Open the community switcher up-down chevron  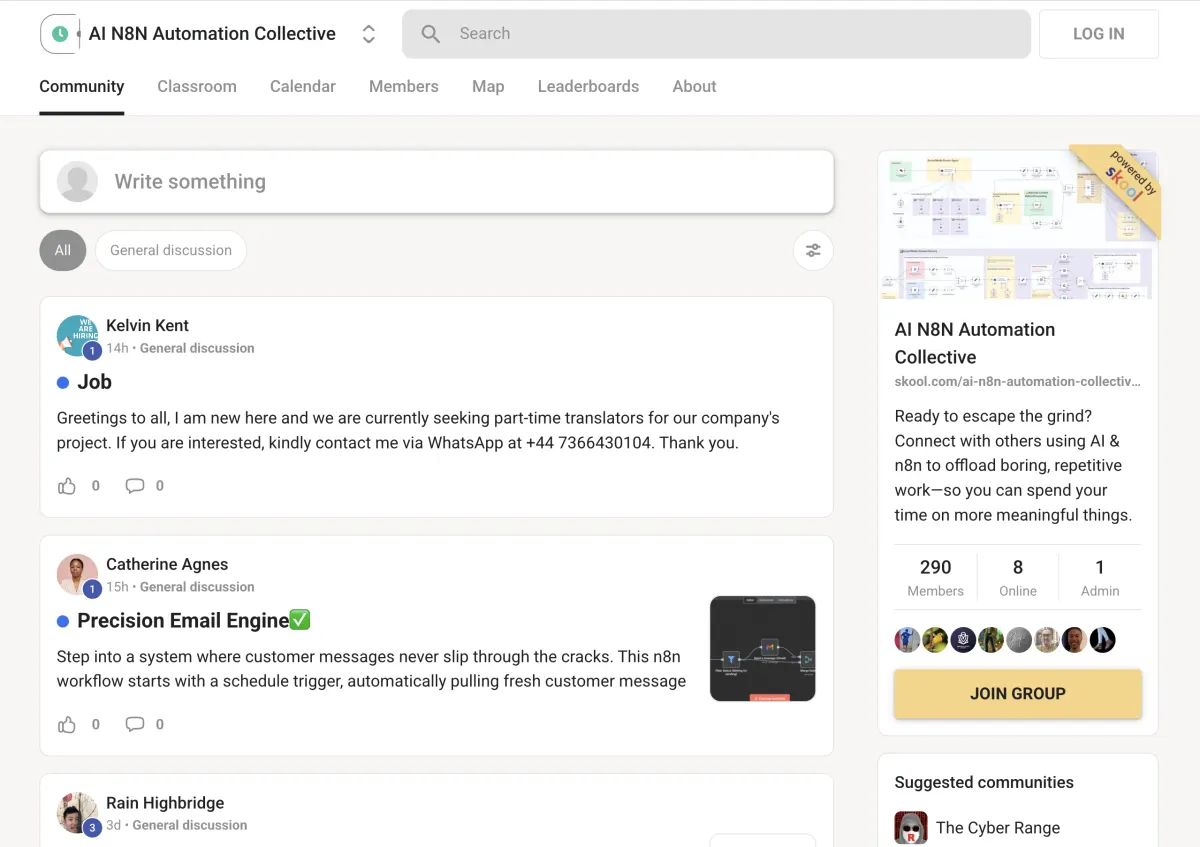[x=368, y=34]
